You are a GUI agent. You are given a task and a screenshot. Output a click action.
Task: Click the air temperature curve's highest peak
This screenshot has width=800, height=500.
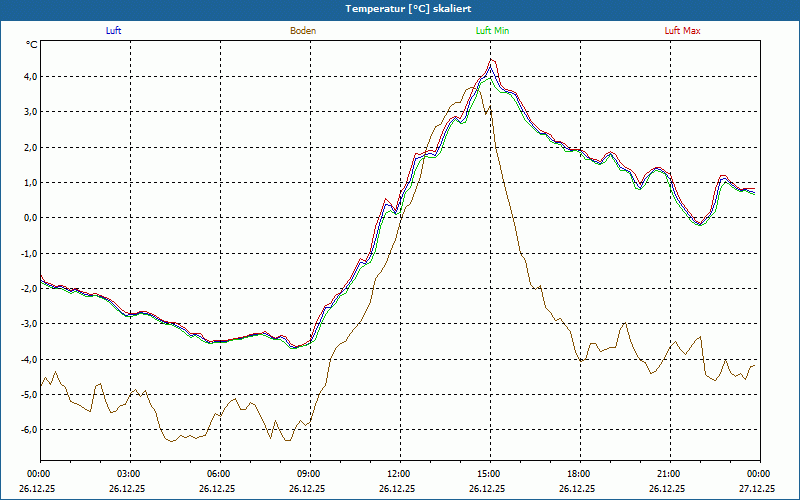[x=491, y=62]
